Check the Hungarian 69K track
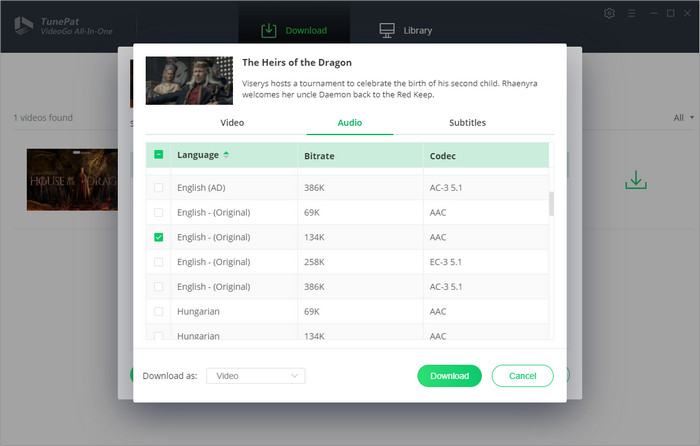The image size is (700, 446). pos(158,312)
